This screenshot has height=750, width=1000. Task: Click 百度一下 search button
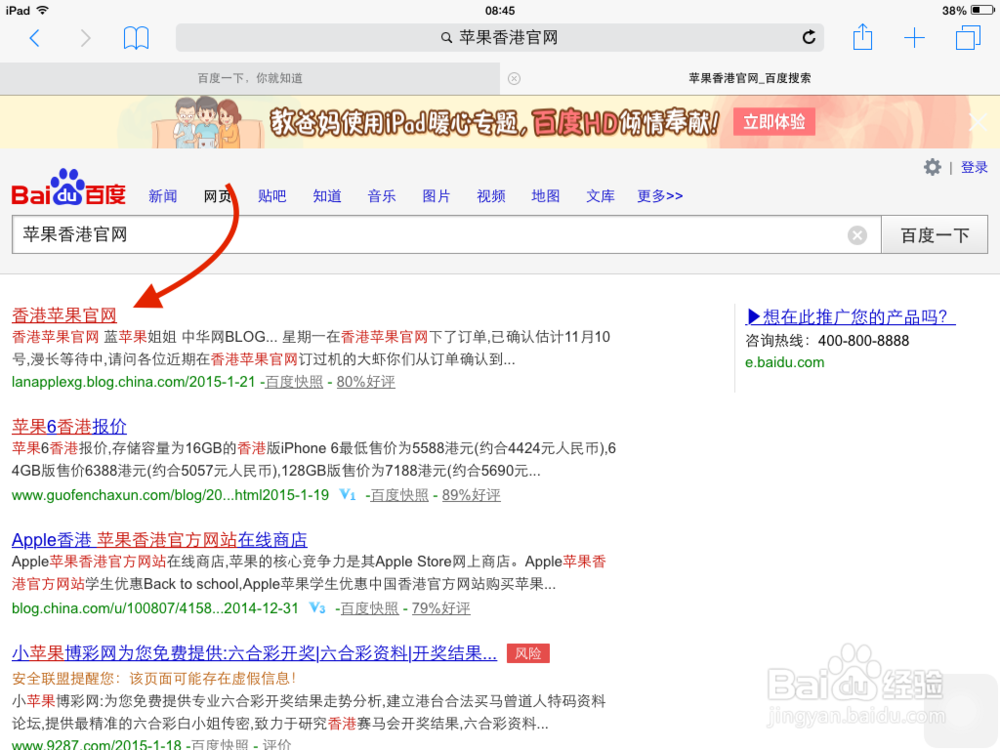934,235
